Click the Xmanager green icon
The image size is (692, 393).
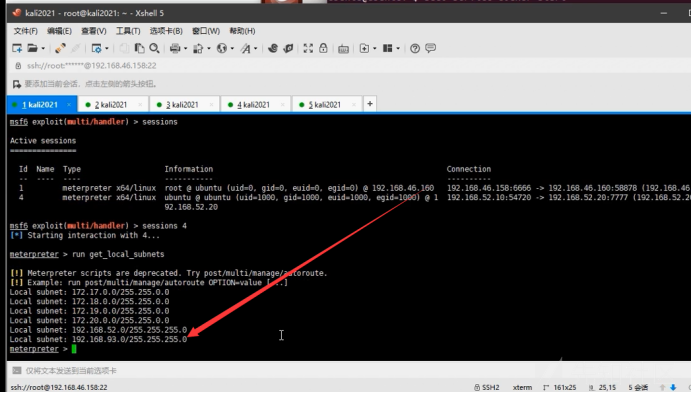tap(288, 48)
